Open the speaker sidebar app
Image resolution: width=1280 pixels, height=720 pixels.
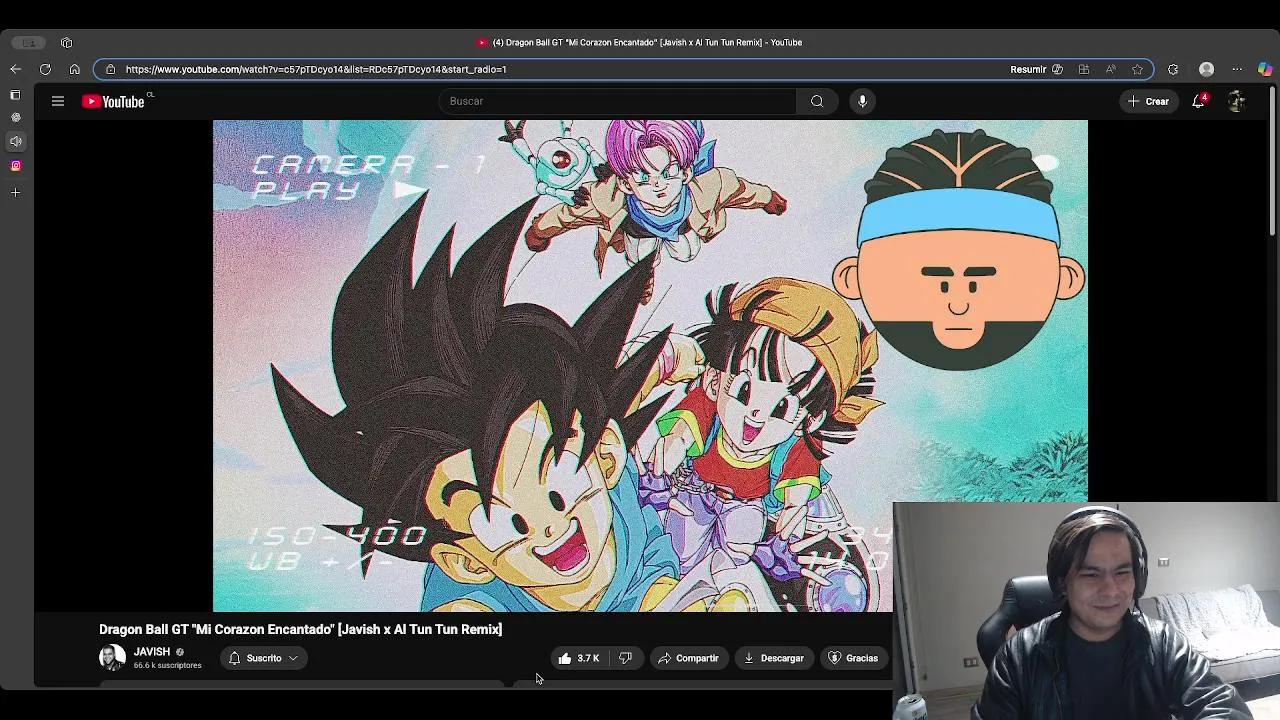coord(15,142)
